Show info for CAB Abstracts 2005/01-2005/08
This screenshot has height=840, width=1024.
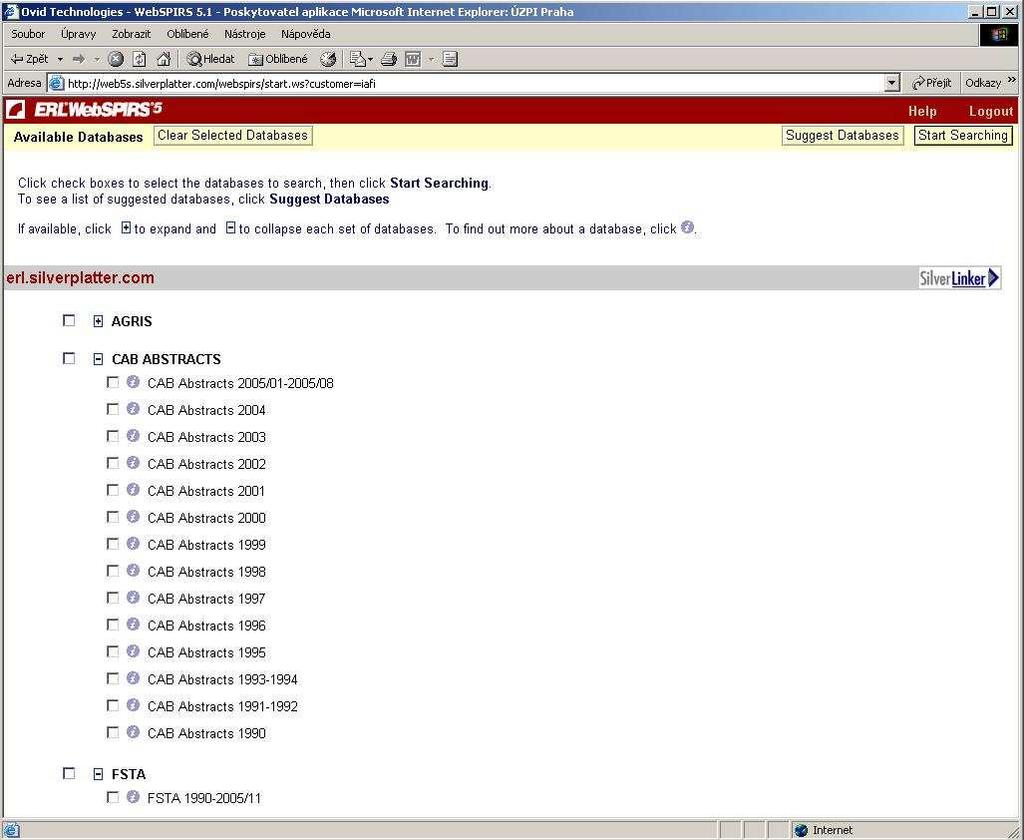(133, 382)
